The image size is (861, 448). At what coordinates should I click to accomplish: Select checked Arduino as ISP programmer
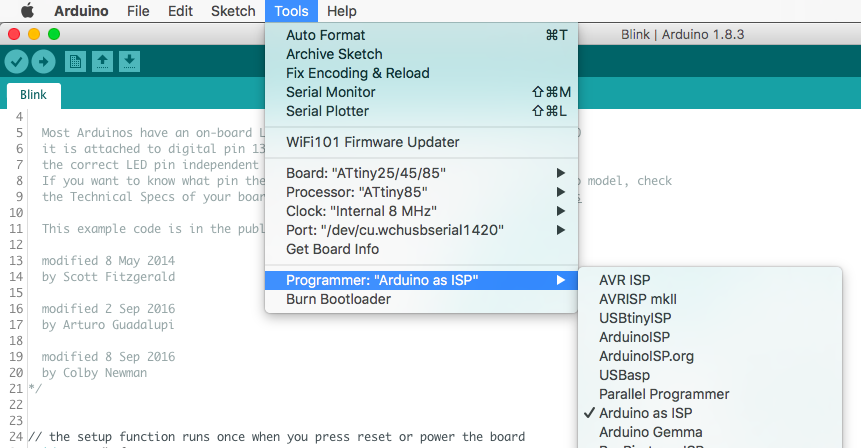(710, 413)
